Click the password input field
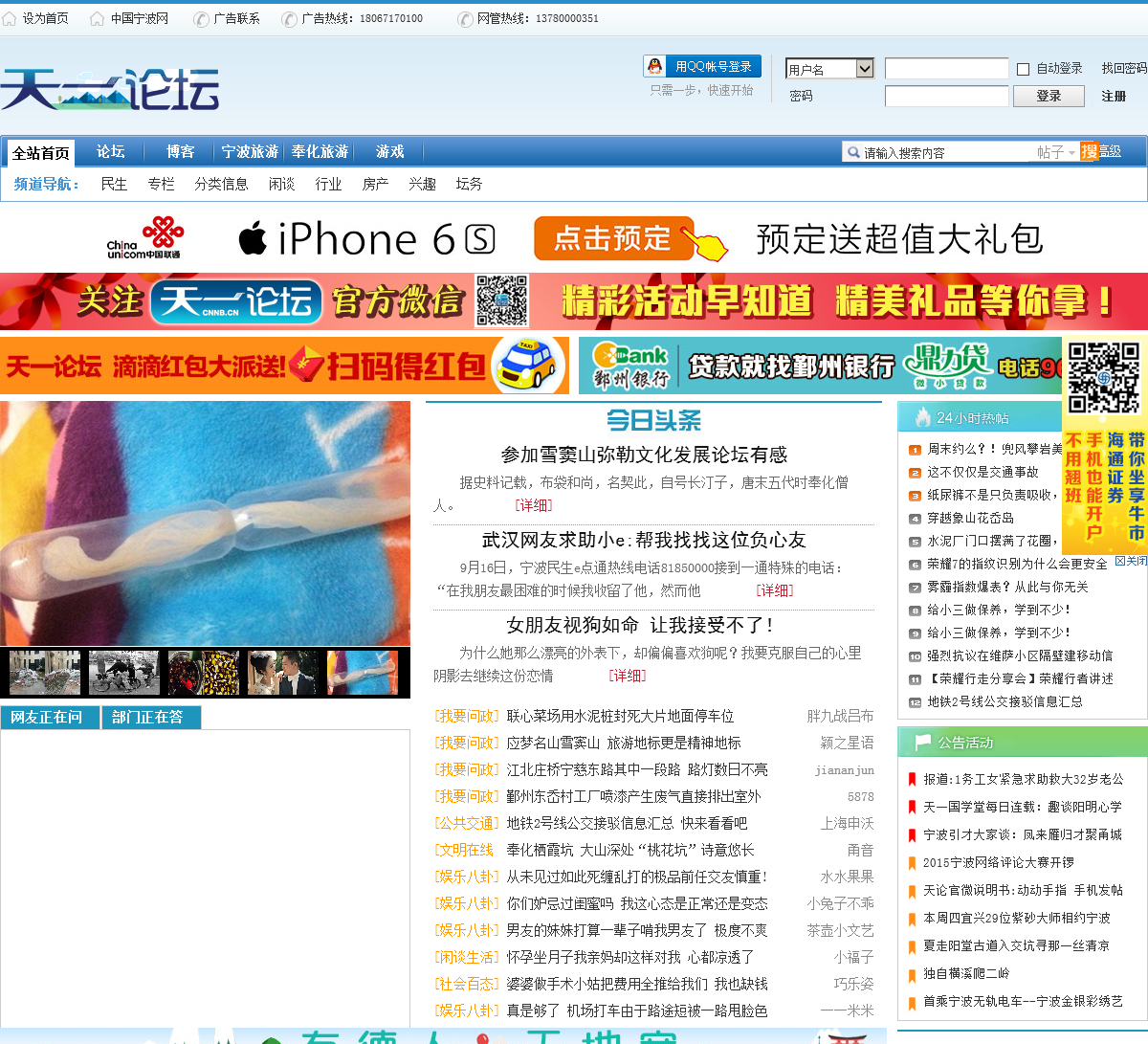The width and height of the screenshot is (1148, 1044). pos(946,96)
